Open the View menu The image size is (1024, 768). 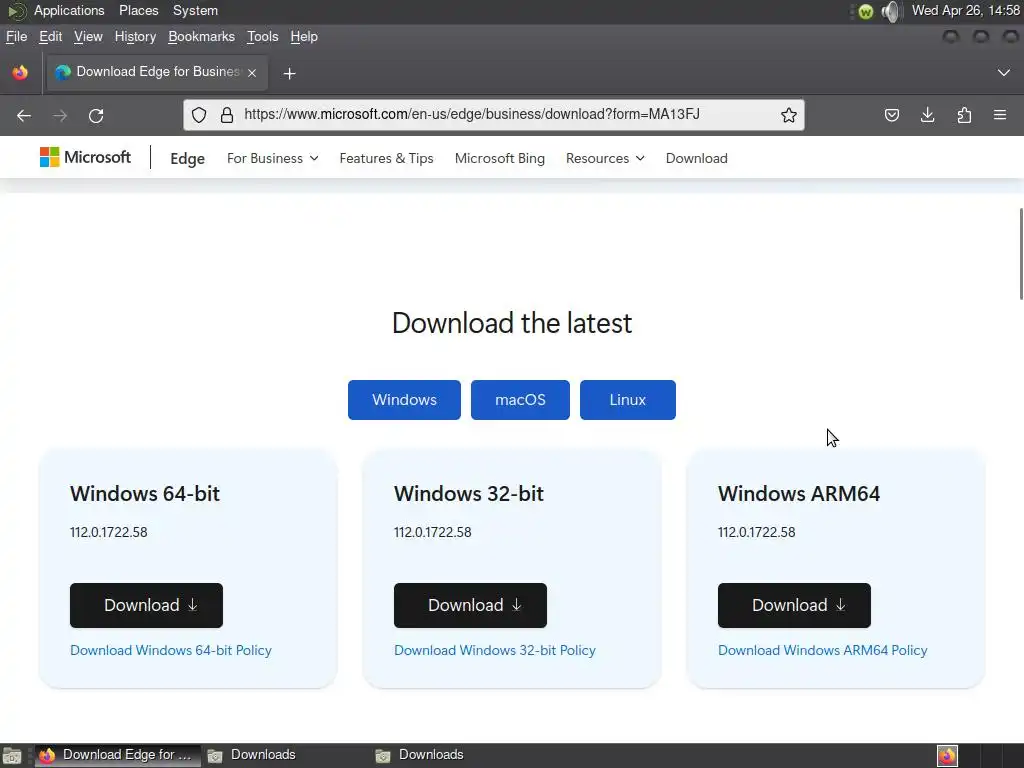(x=88, y=37)
